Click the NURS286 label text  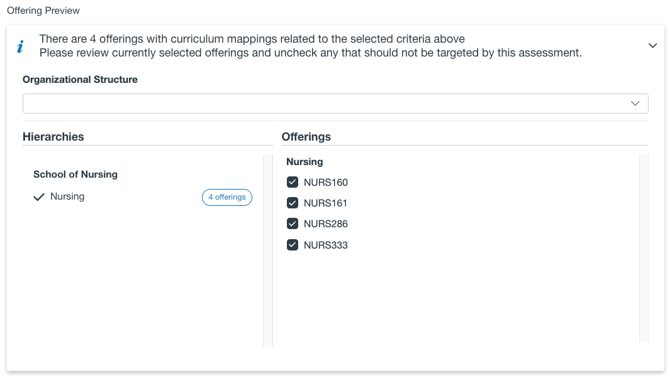326,223
